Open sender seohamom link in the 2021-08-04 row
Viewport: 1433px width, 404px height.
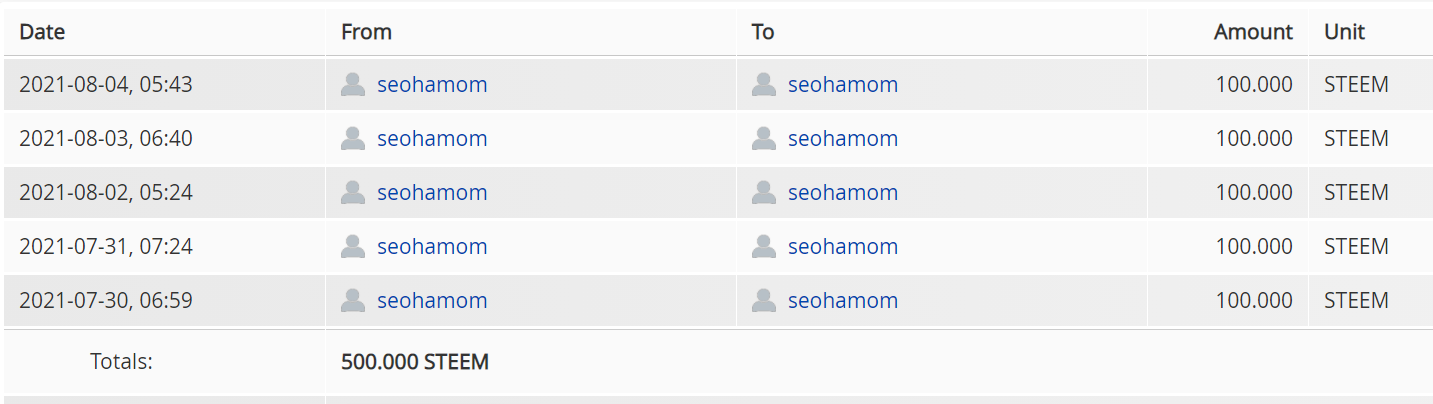[x=432, y=85]
